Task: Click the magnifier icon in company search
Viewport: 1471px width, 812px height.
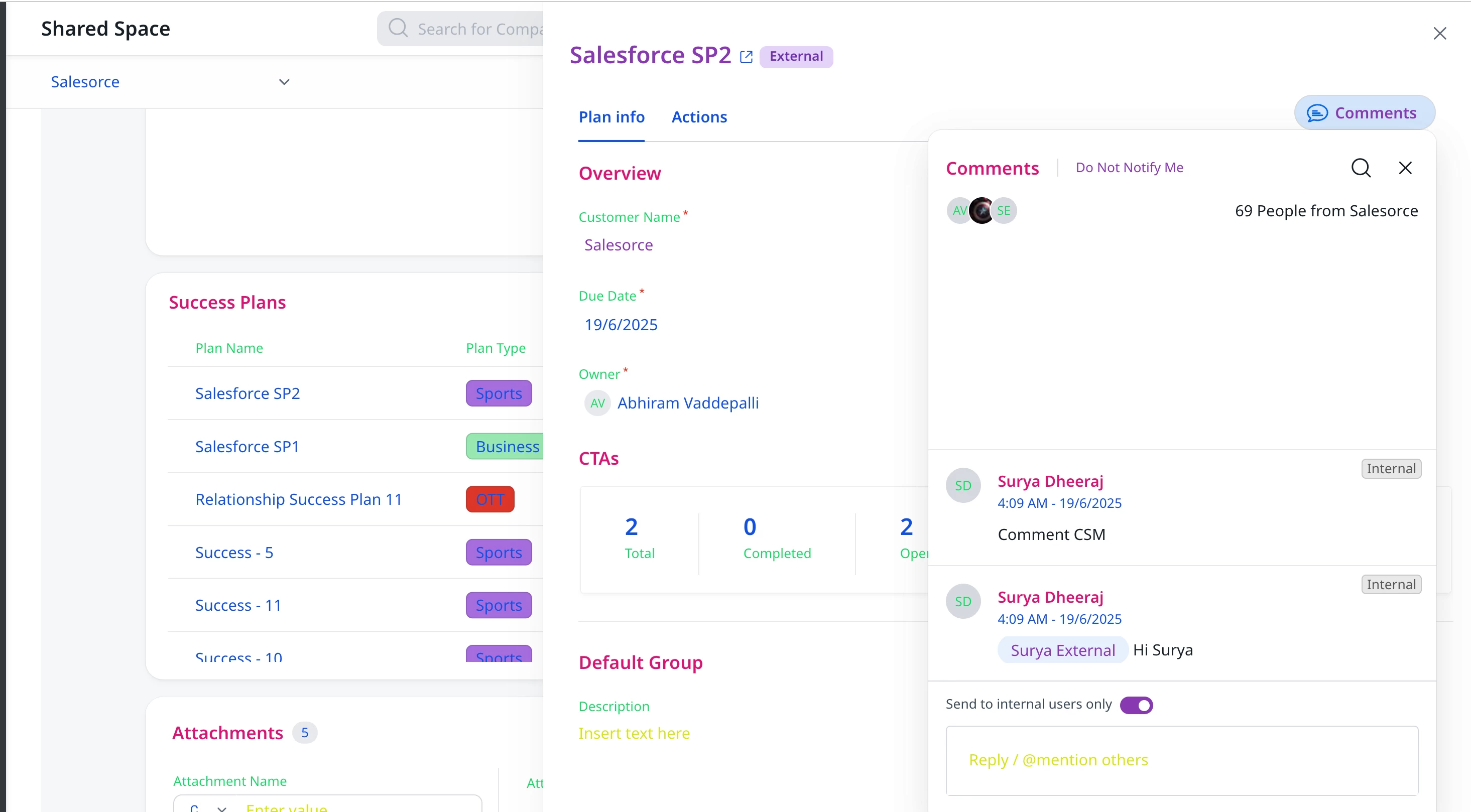Action: pyautogui.click(x=398, y=28)
